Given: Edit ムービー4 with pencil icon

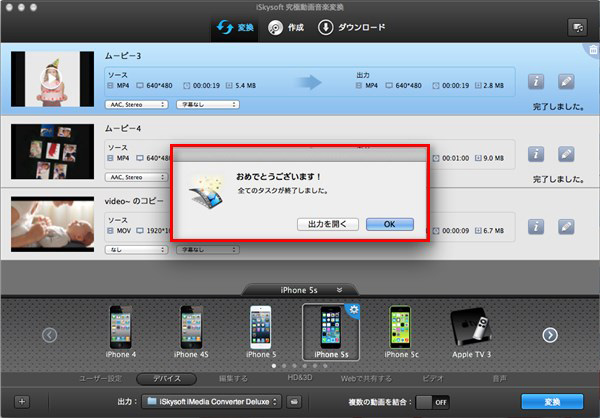Looking at the screenshot, I should [566, 154].
